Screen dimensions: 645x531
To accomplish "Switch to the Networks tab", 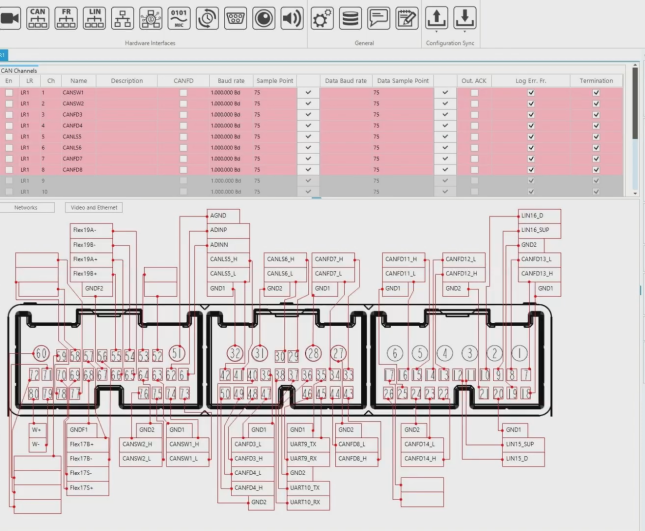I will pyautogui.click(x=28, y=207).
